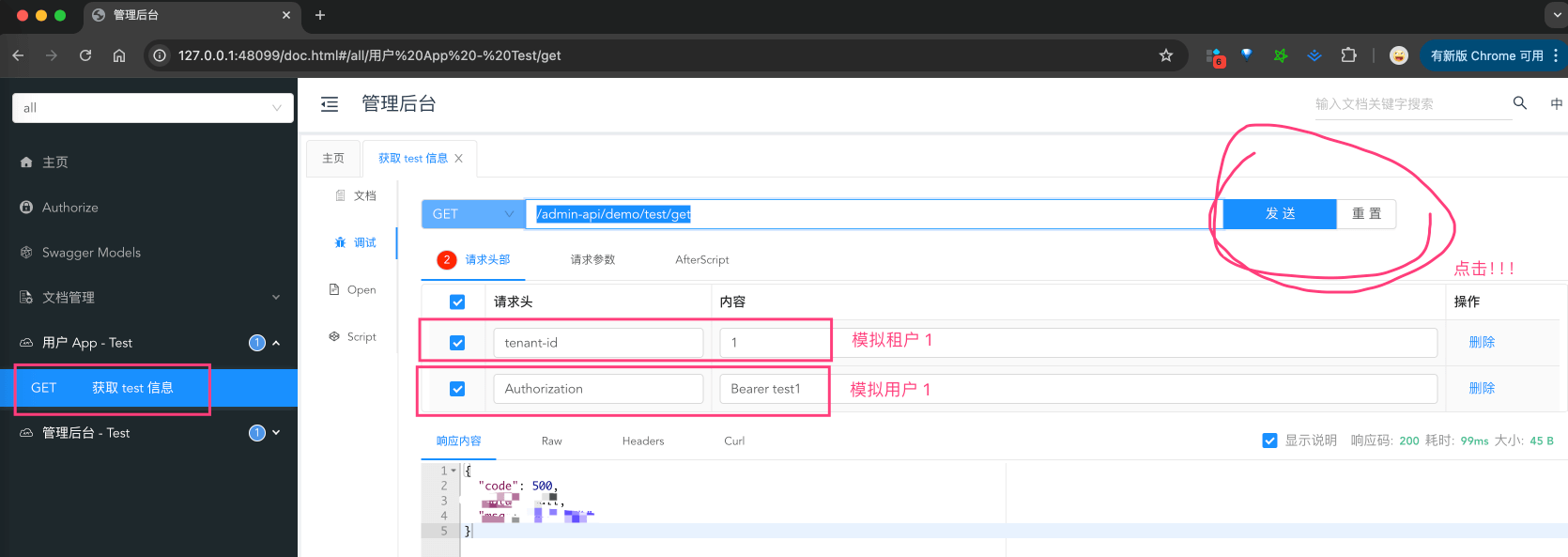
Task: Click the 重置 button
Action: [1366, 214]
